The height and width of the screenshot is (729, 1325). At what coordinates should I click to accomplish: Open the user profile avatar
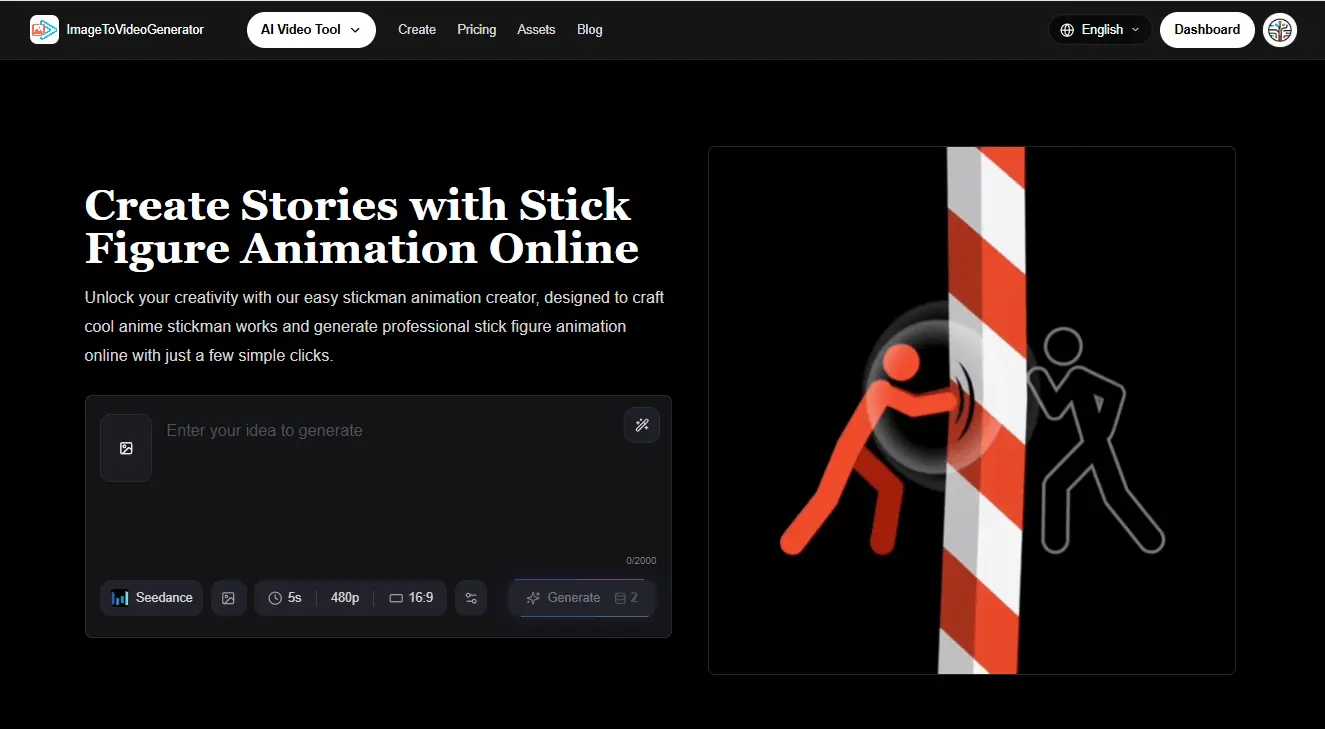1280,30
